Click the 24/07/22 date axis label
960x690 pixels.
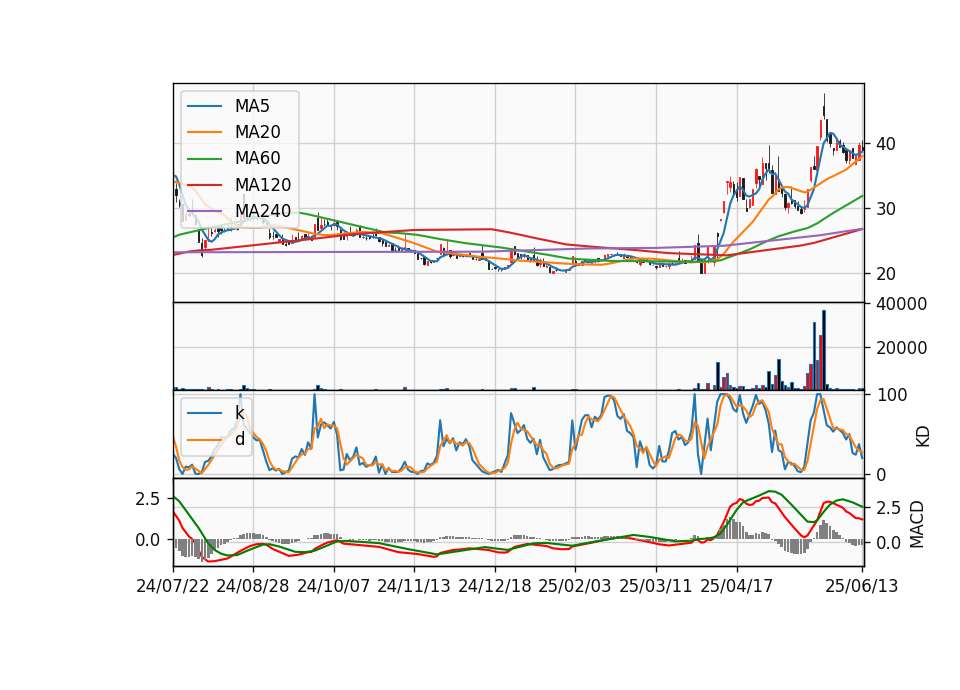173,586
